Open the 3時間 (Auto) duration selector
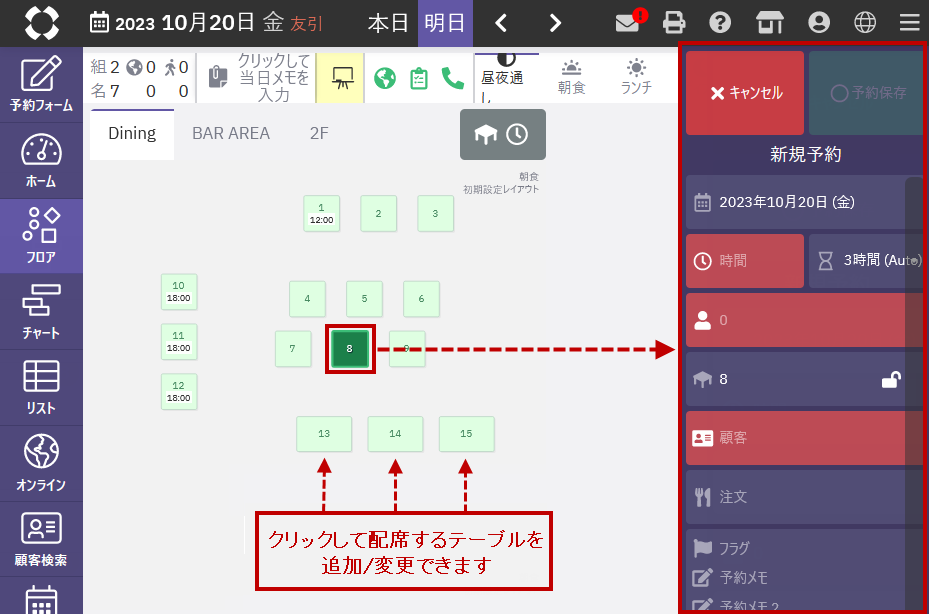The height and width of the screenshot is (614, 929). pyautogui.click(x=866, y=260)
